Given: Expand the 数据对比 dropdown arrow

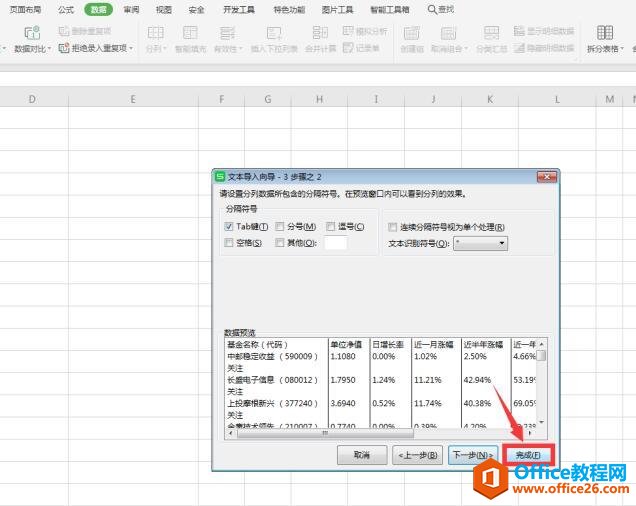Looking at the screenshot, I should pyautogui.click(x=49, y=49).
